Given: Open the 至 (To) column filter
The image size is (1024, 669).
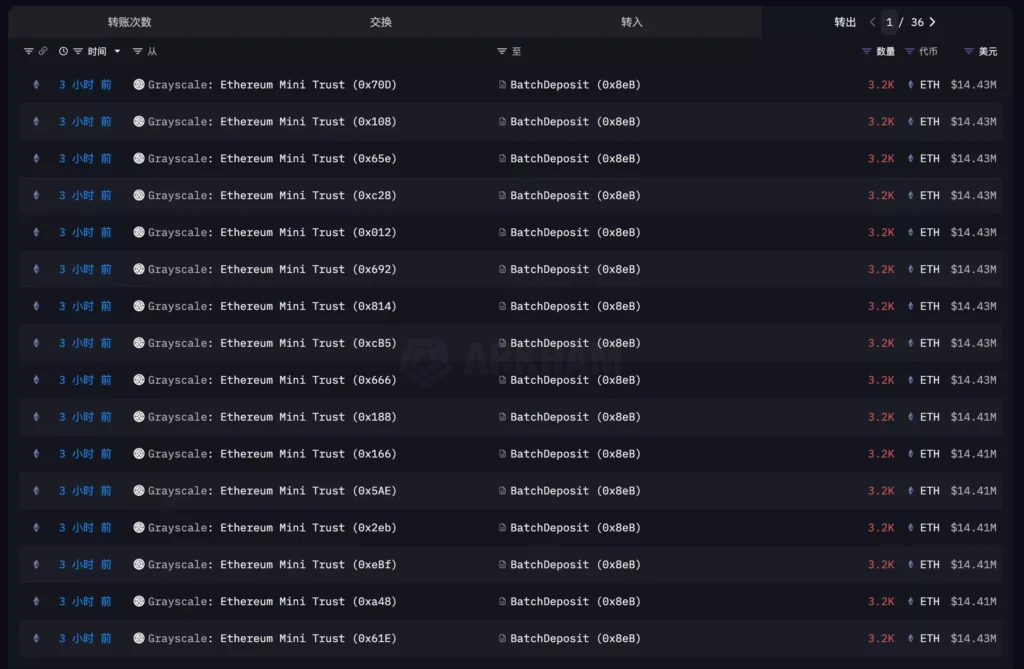Looking at the screenshot, I should (502, 51).
